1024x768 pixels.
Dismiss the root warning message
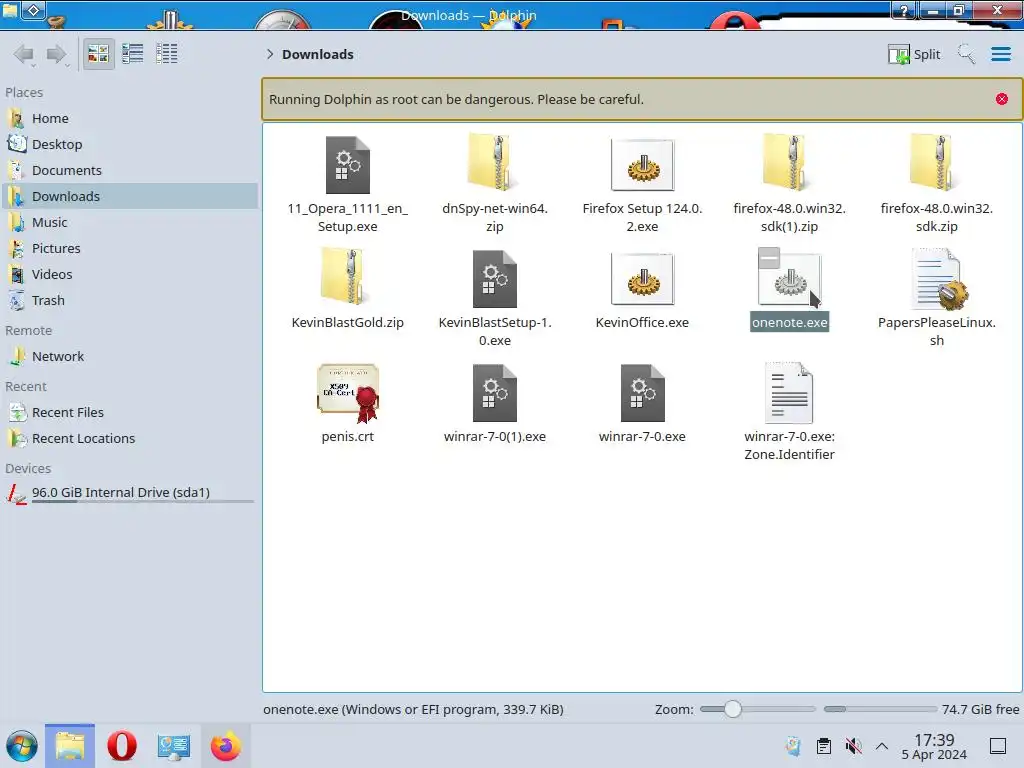coord(1002,99)
